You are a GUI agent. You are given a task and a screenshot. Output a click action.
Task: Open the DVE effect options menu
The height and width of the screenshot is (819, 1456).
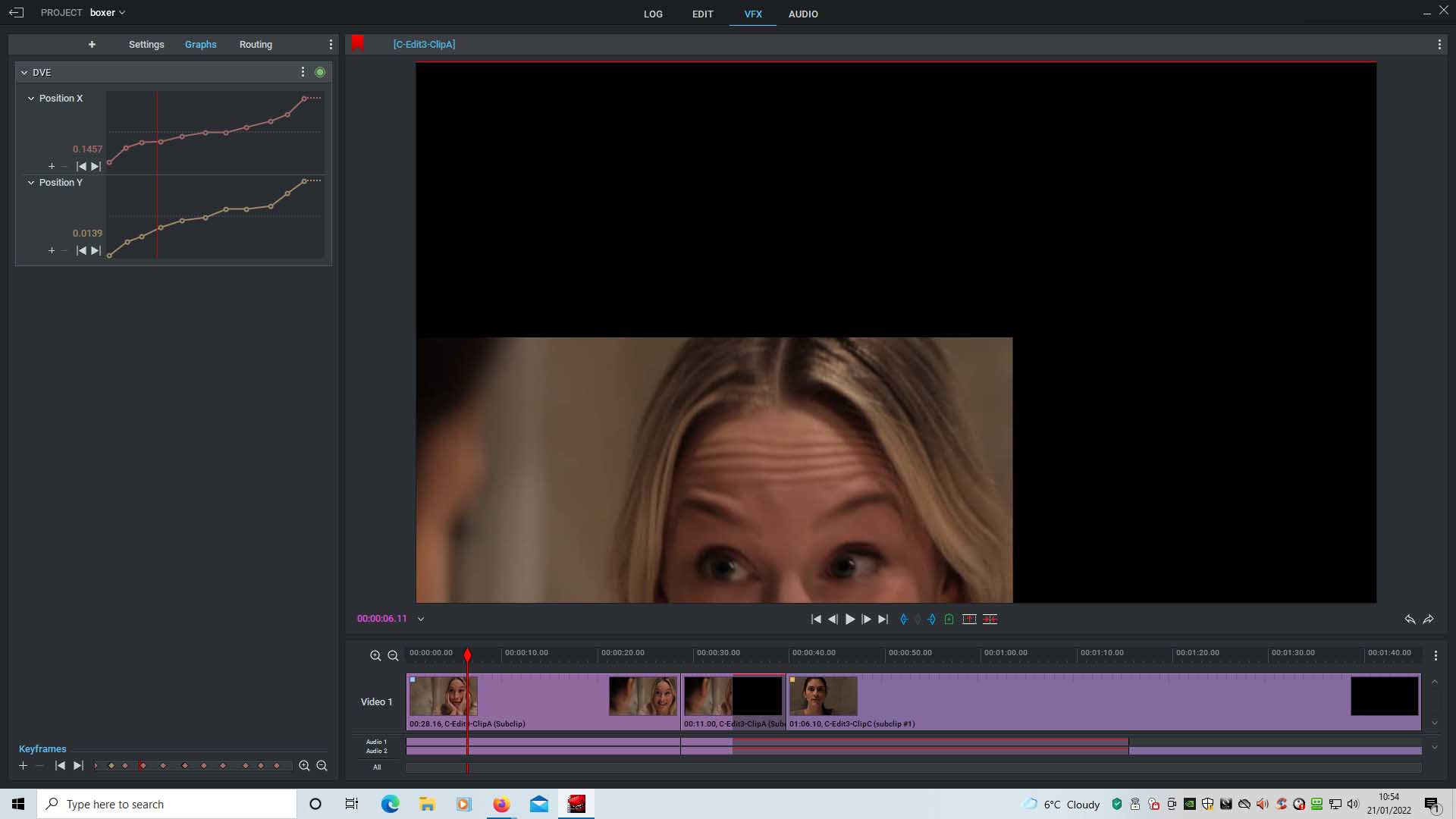tap(303, 72)
